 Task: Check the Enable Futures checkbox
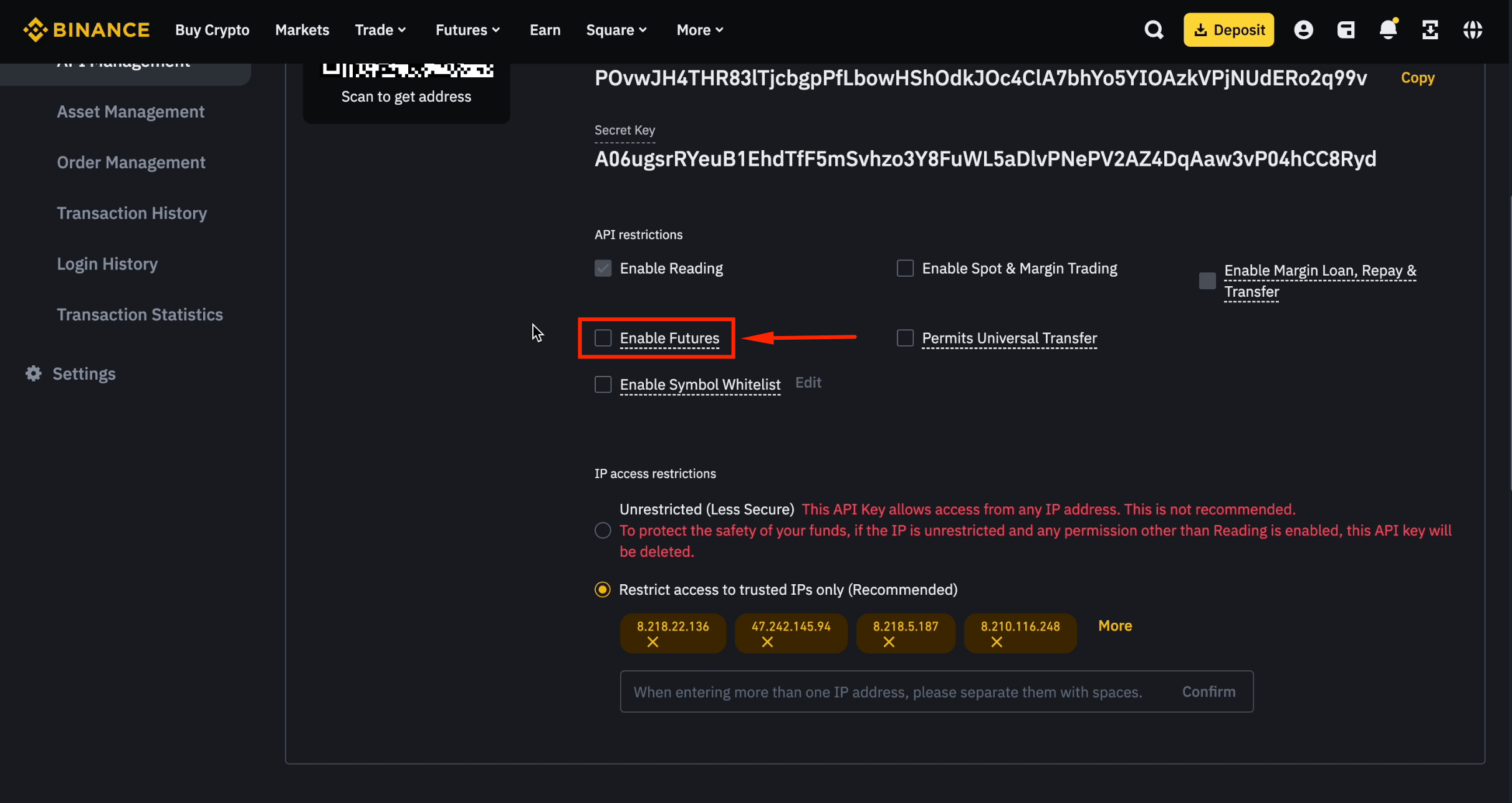coord(603,338)
